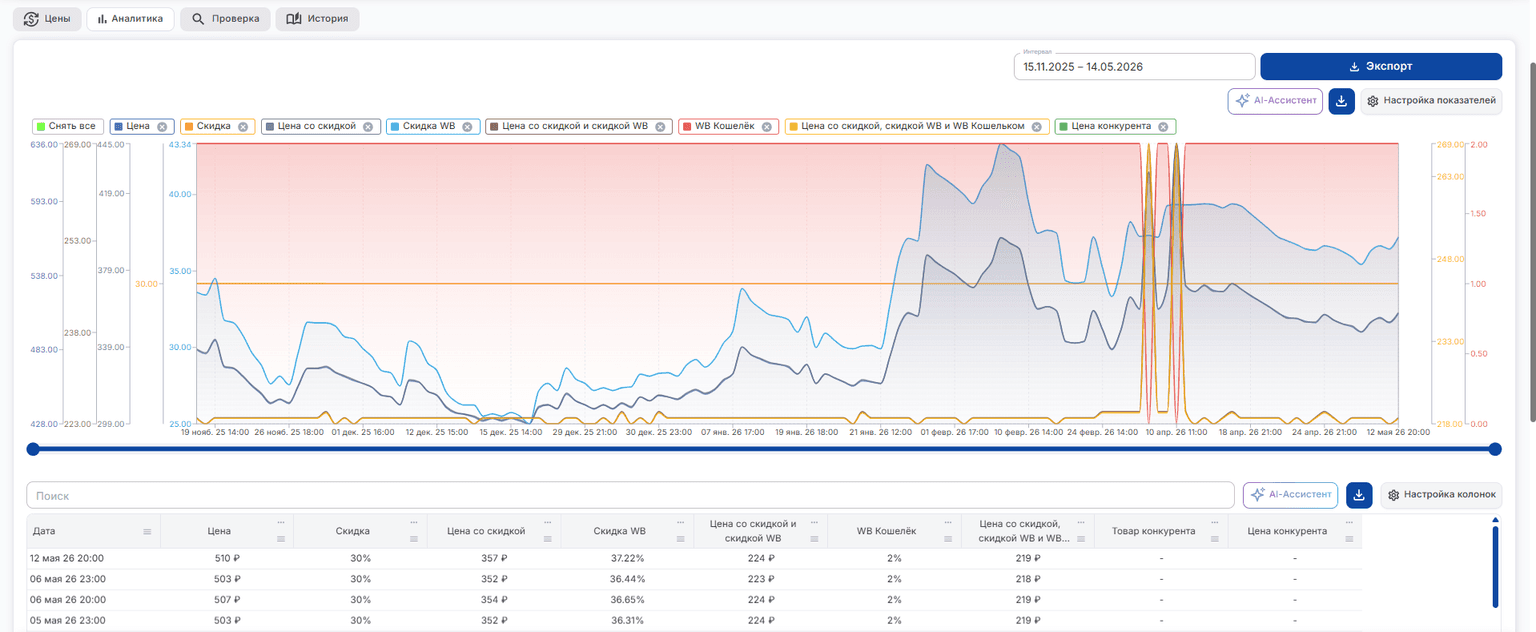Click the download icon beside Настройка показателей
Viewport: 1536px width, 632px height.
click(x=1341, y=101)
